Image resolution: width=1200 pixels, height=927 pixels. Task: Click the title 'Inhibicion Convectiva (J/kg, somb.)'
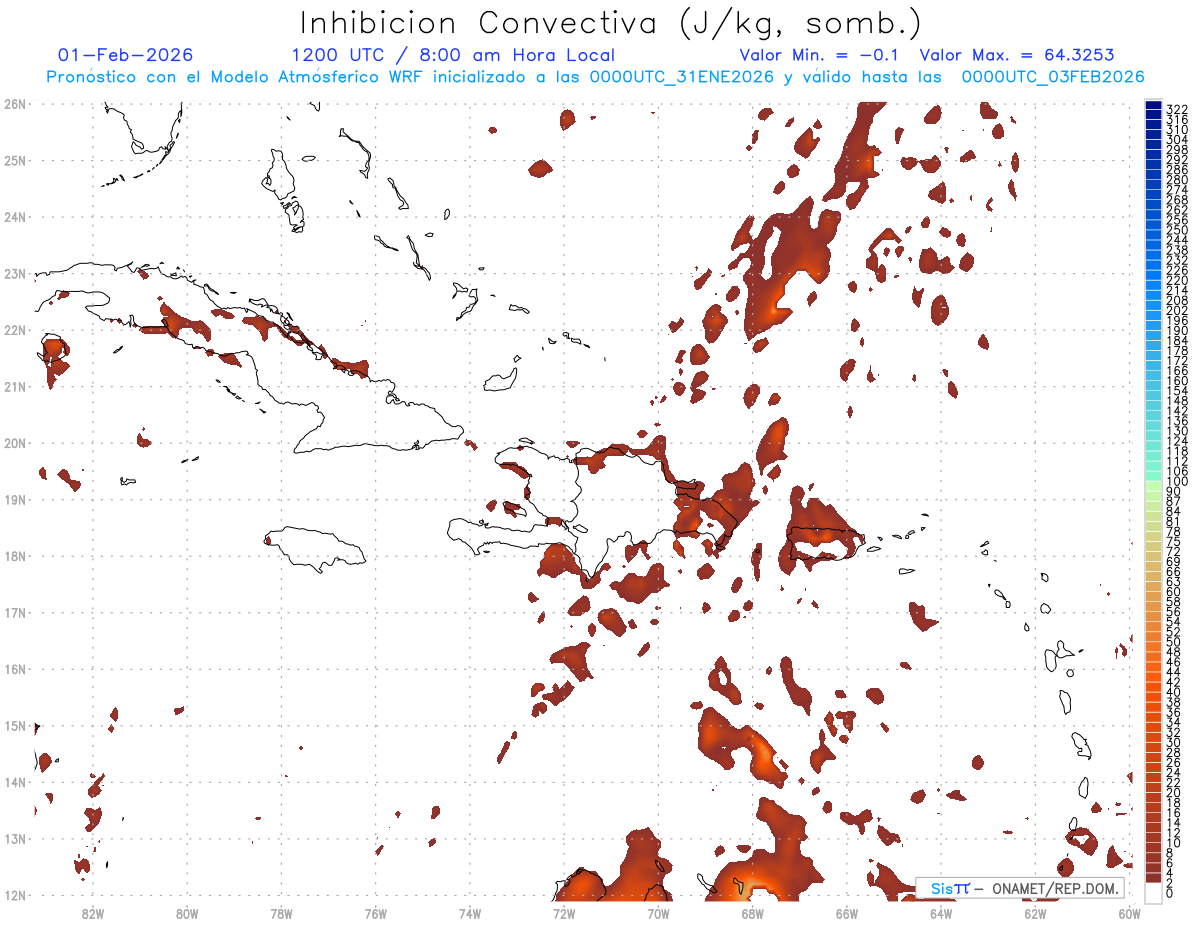(610, 24)
